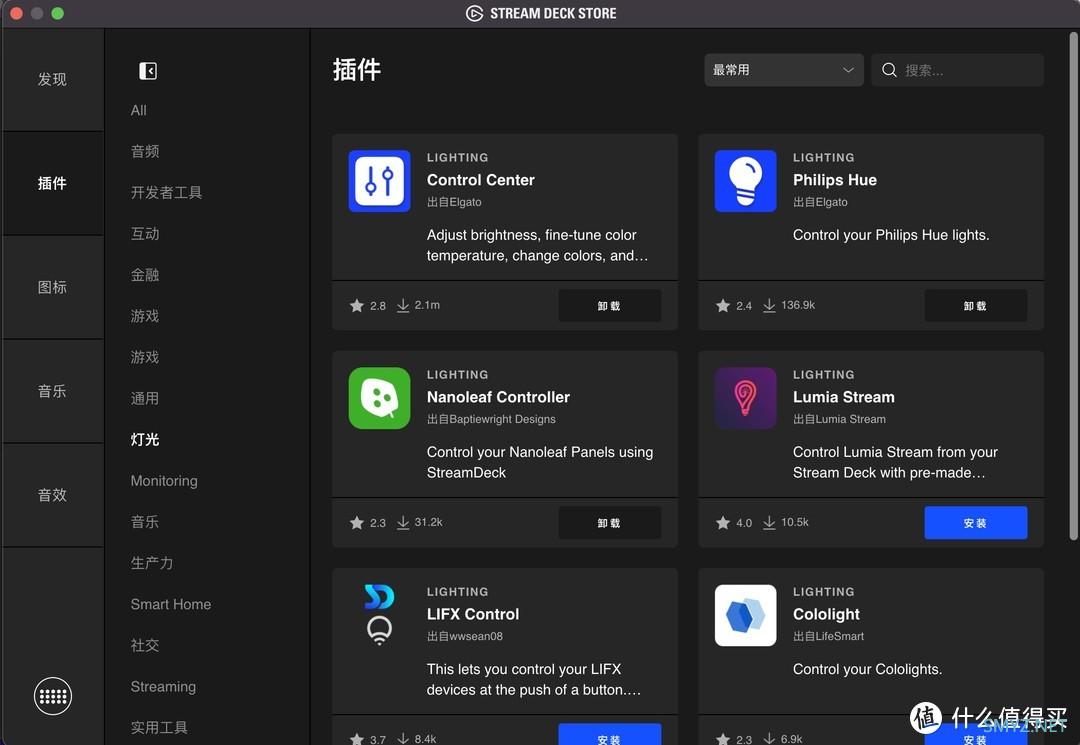Select the 金融 category

(x=145, y=275)
